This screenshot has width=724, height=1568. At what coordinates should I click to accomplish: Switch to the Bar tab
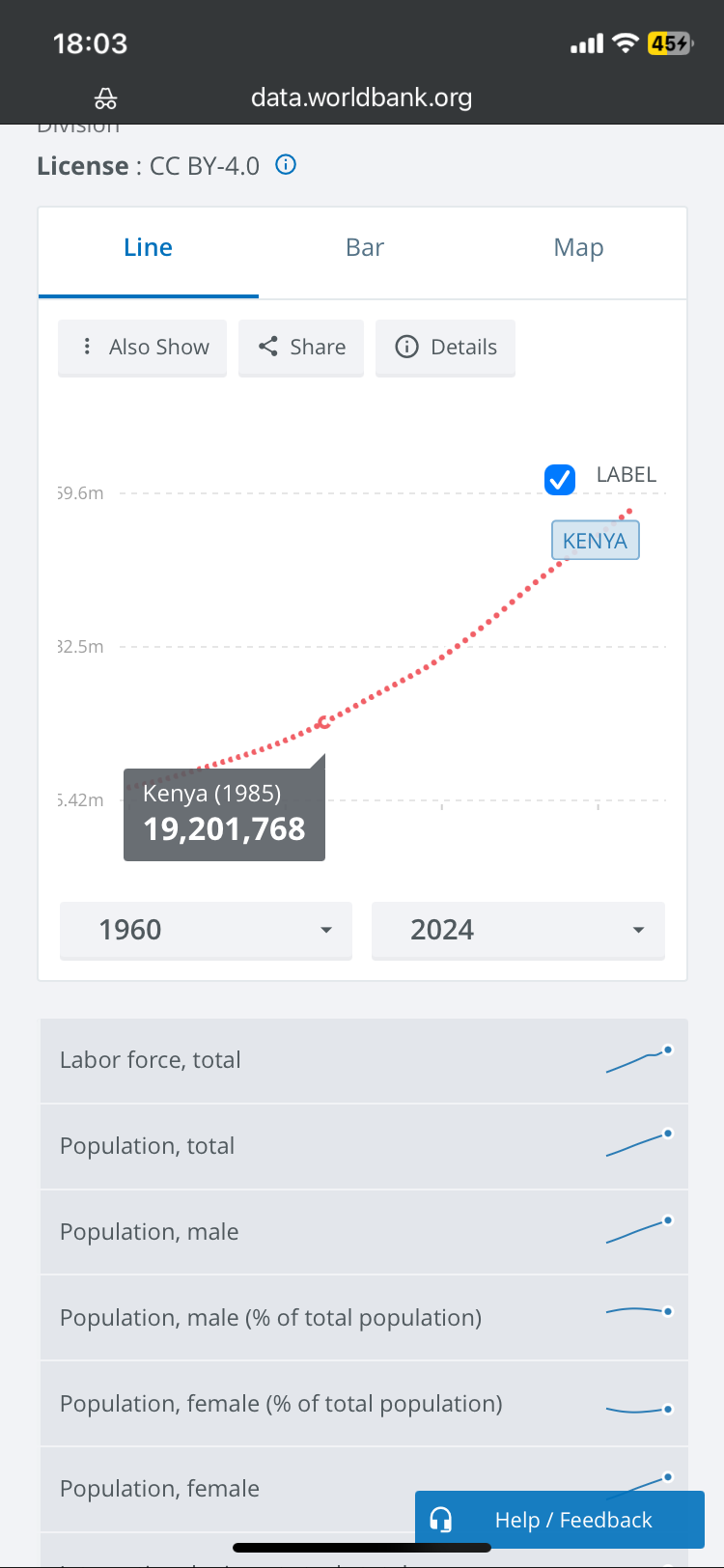(365, 248)
